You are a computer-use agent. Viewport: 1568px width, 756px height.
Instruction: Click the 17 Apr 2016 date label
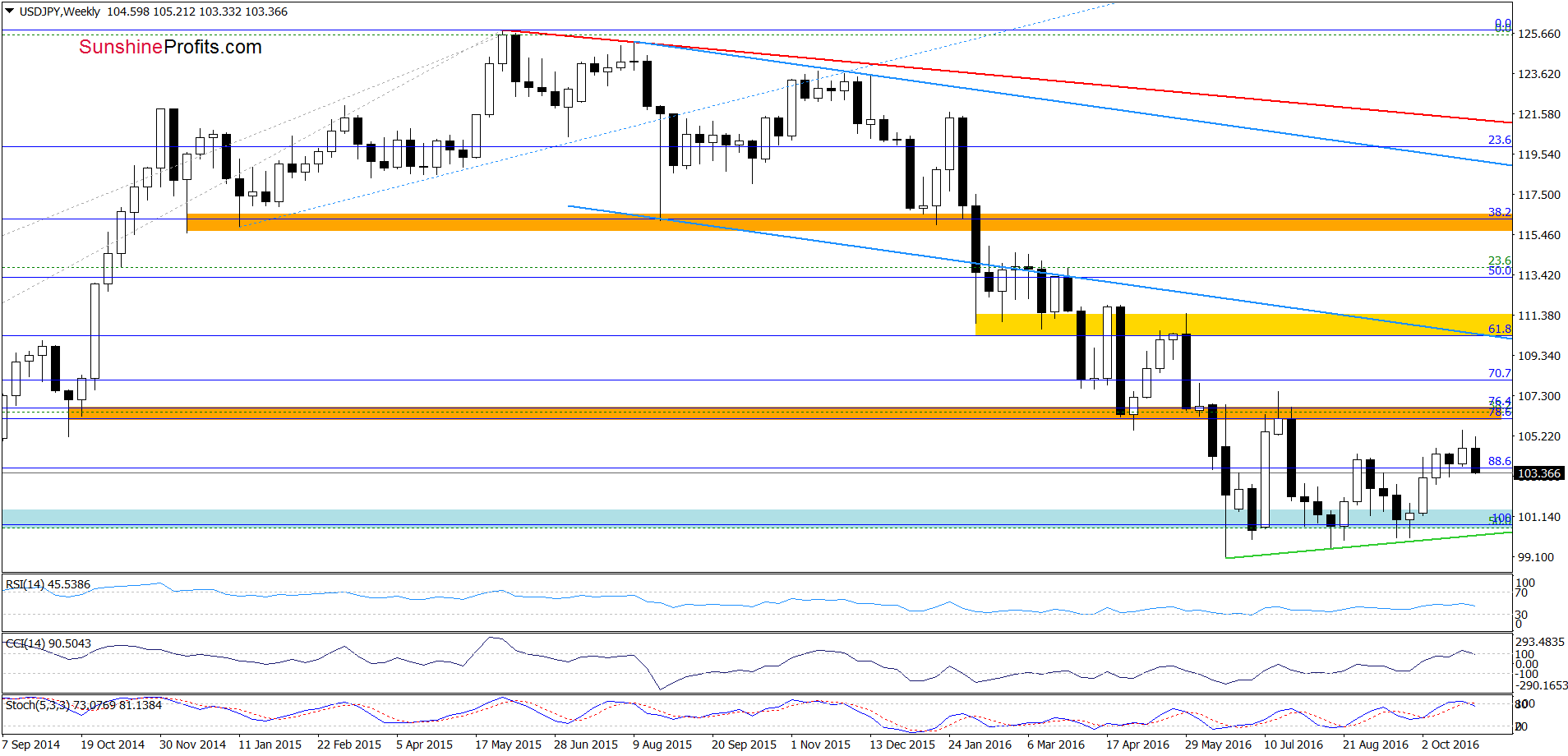[1138, 744]
